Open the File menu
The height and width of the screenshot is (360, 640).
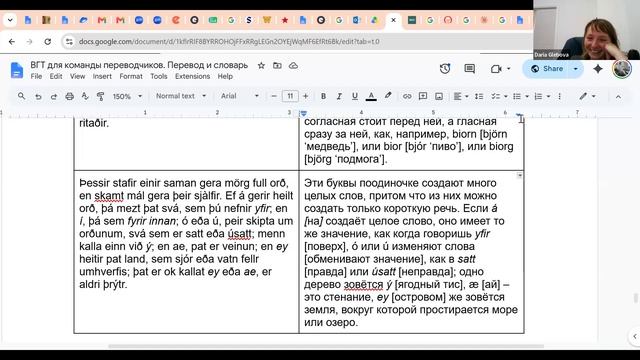pos(36,76)
